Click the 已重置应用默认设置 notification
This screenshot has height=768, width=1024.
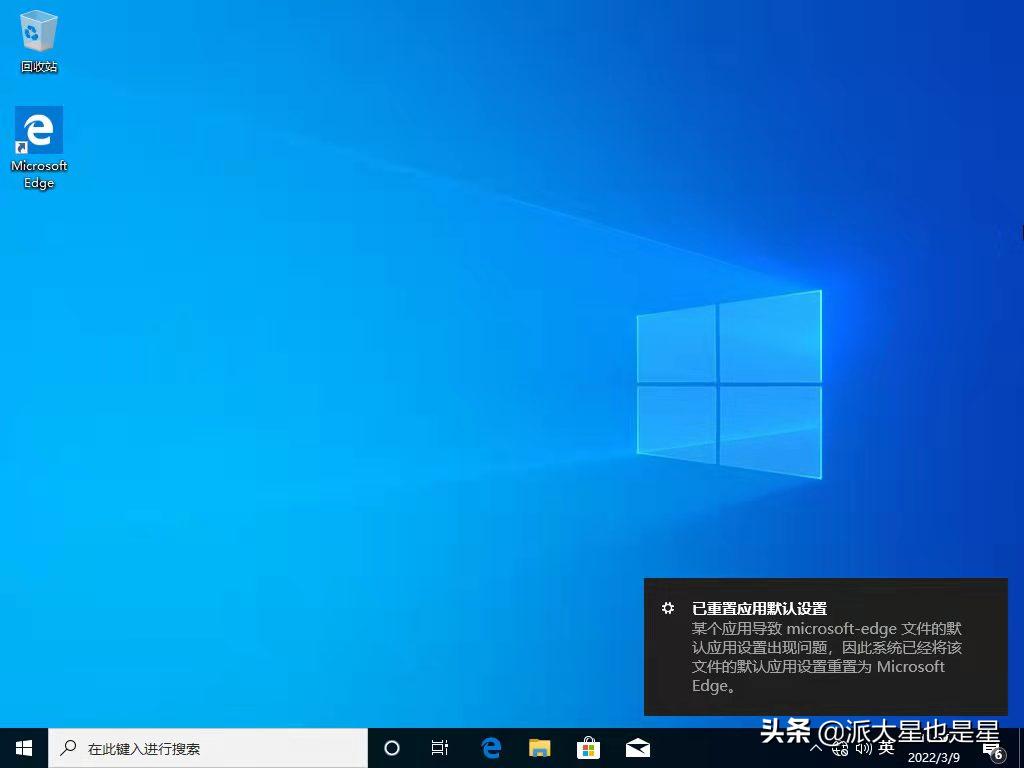pyautogui.click(x=761, y=608)
